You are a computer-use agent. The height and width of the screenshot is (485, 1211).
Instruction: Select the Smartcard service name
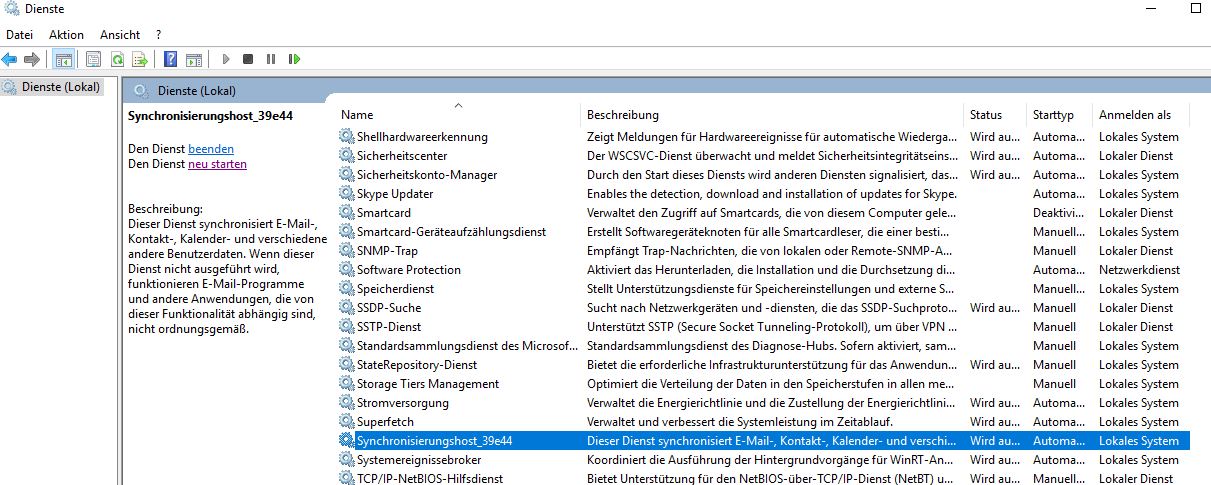[x=384, y=212]
